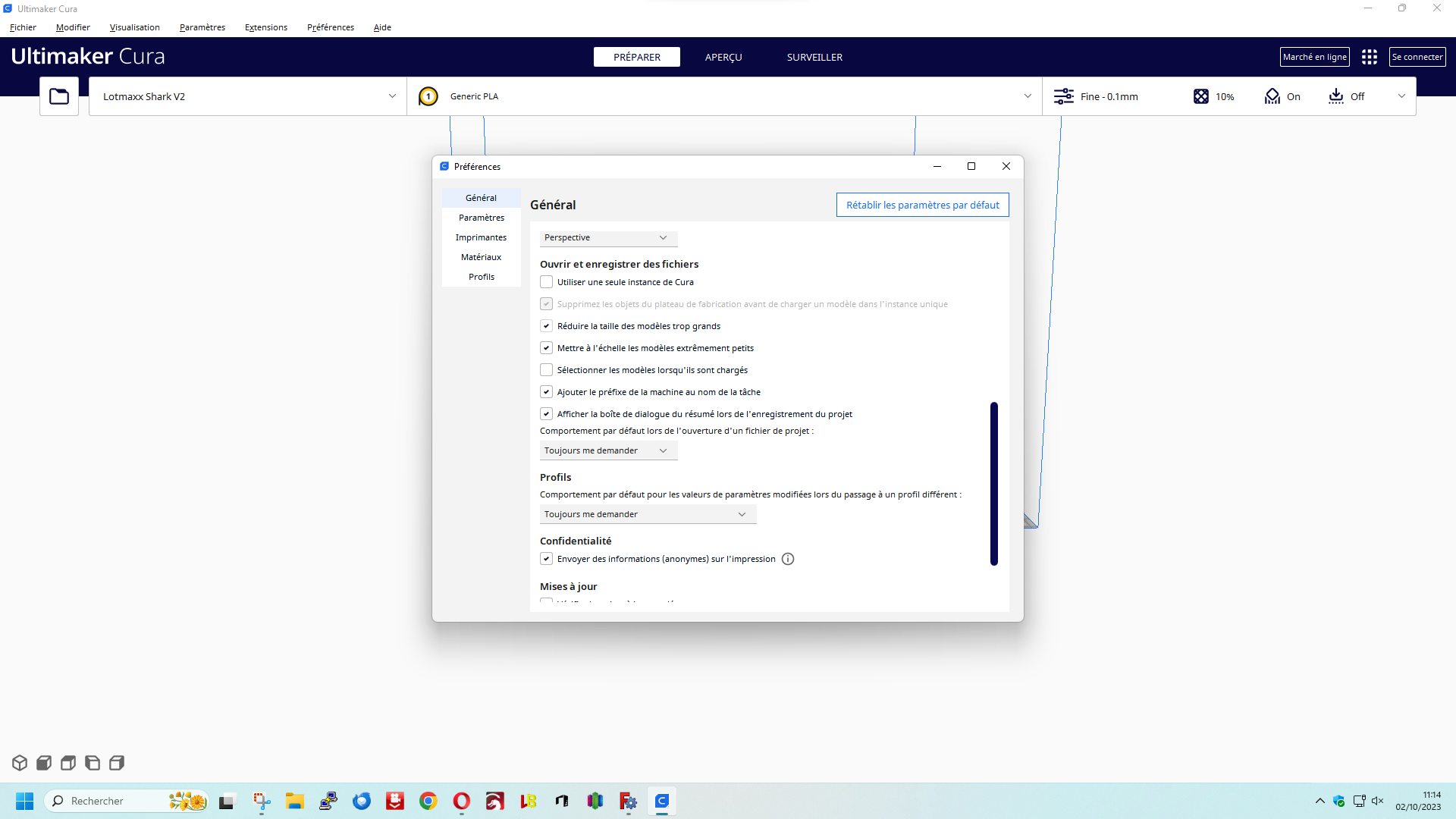1456x819 pixels.
Task: Click the info icon beside anonymous data option
Action: pyautogui.click(x=788, y=559)
